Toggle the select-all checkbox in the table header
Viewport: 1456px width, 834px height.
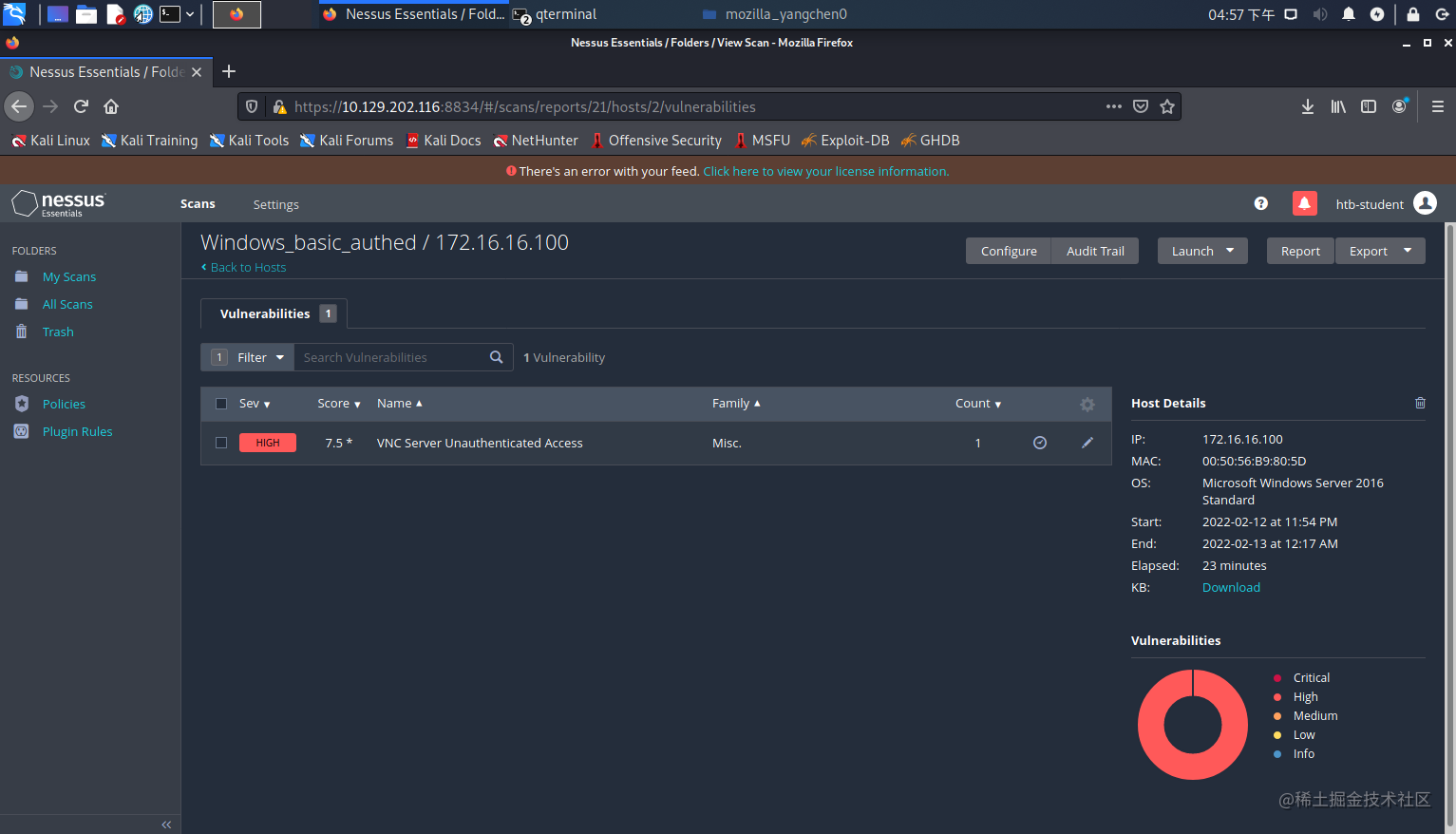(220, 403)
